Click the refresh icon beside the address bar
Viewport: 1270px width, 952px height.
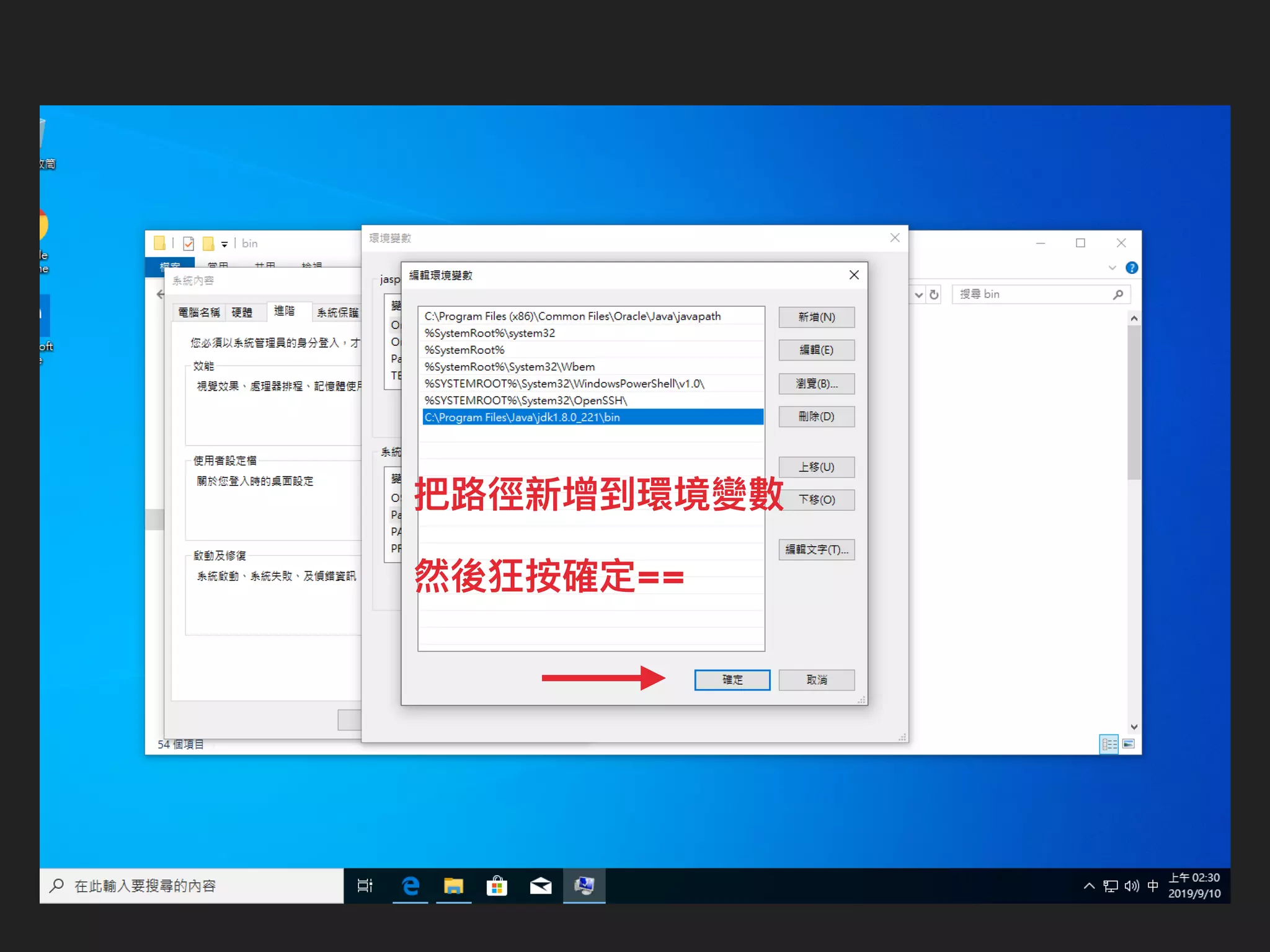coord(934,295)
